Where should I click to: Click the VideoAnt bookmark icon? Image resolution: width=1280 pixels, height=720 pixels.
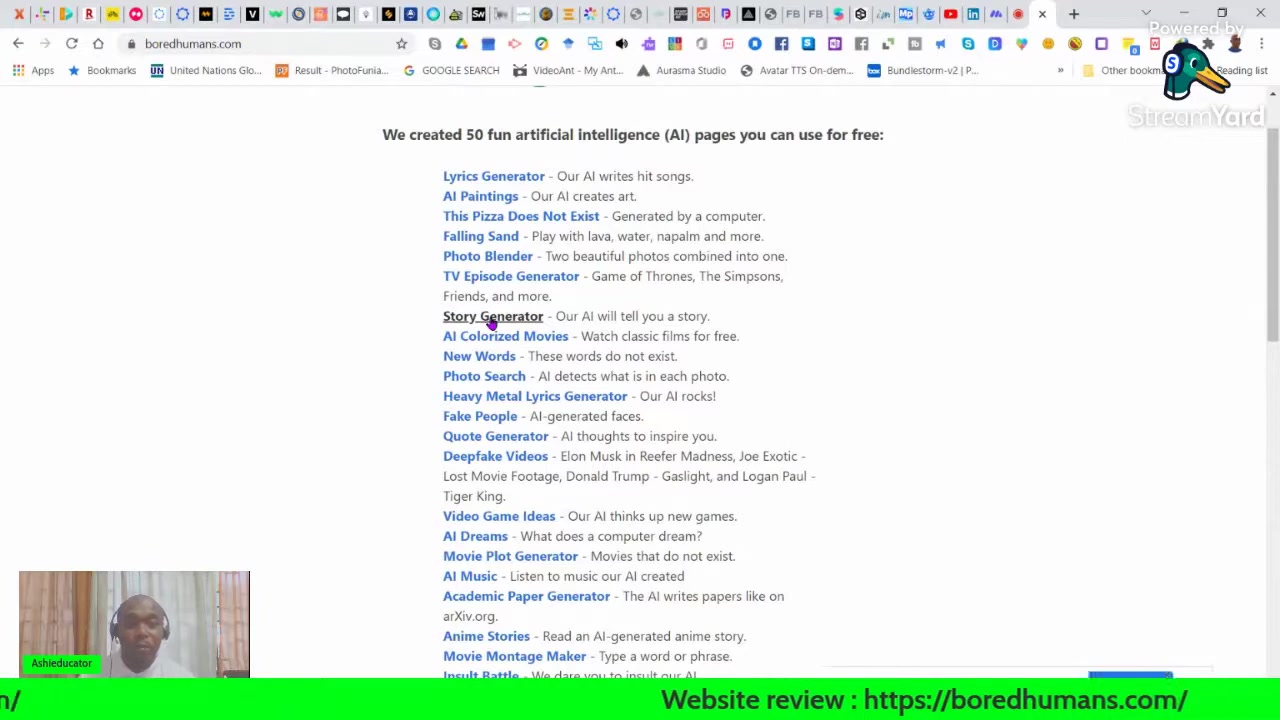pyautogui.click(x=519, y=70)
